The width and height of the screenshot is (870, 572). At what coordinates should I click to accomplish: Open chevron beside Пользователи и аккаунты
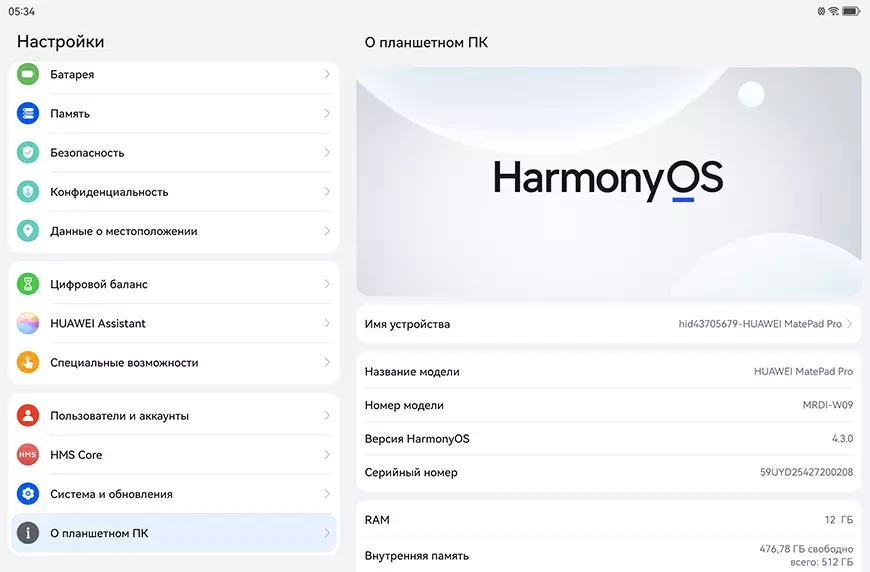click(x=327, y=416)
